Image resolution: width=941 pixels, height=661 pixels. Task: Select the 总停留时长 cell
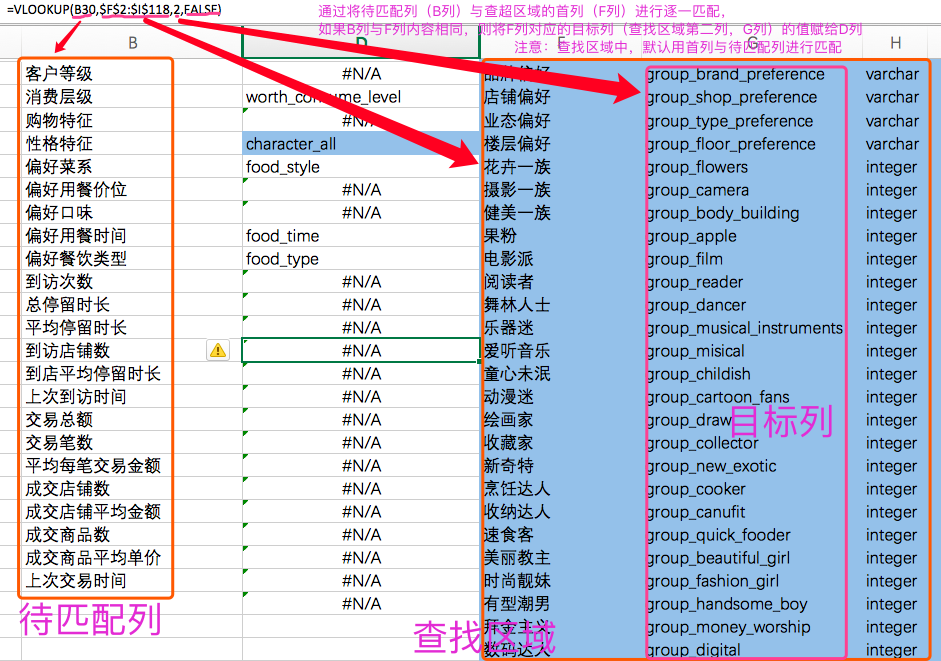[132, 304]
